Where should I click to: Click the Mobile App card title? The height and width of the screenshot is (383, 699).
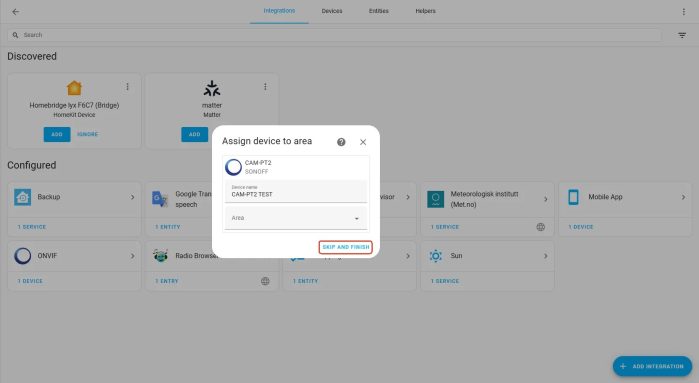(605, 197)
